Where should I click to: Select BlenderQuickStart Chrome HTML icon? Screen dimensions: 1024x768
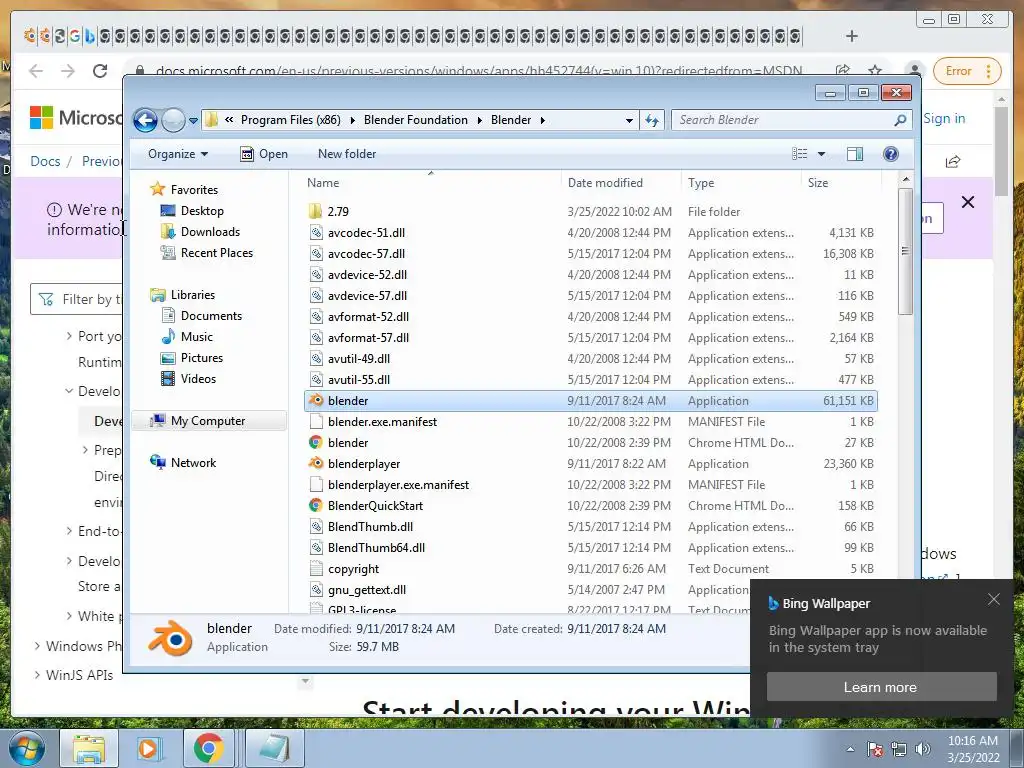pos(315,505)
